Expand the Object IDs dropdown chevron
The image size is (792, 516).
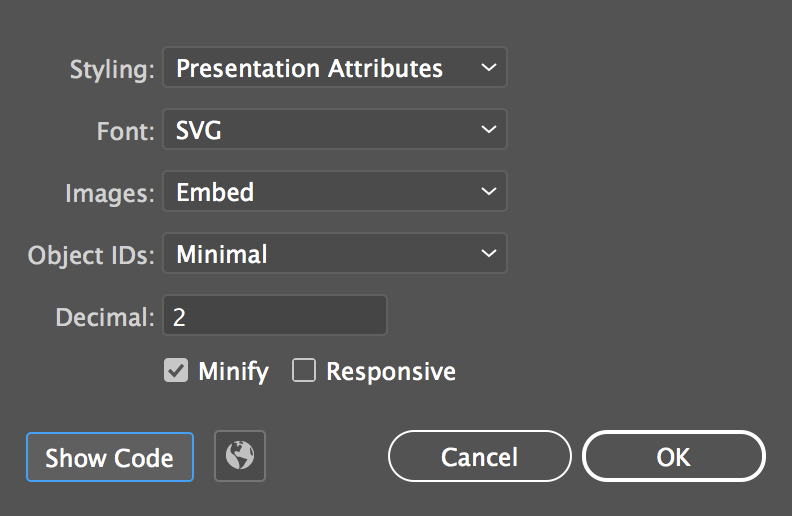coord(487,254)
